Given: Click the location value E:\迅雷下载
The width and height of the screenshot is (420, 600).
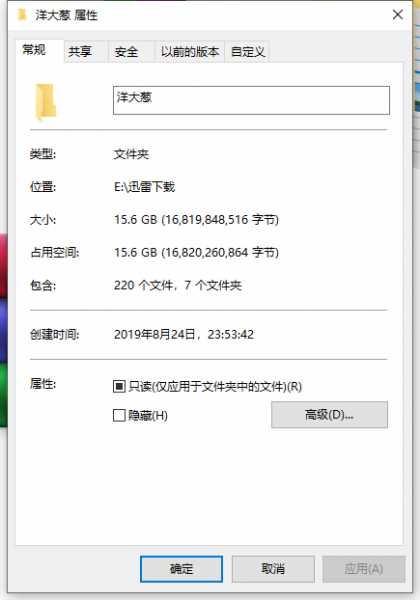Looking at the screenshot, I should 145,187.
